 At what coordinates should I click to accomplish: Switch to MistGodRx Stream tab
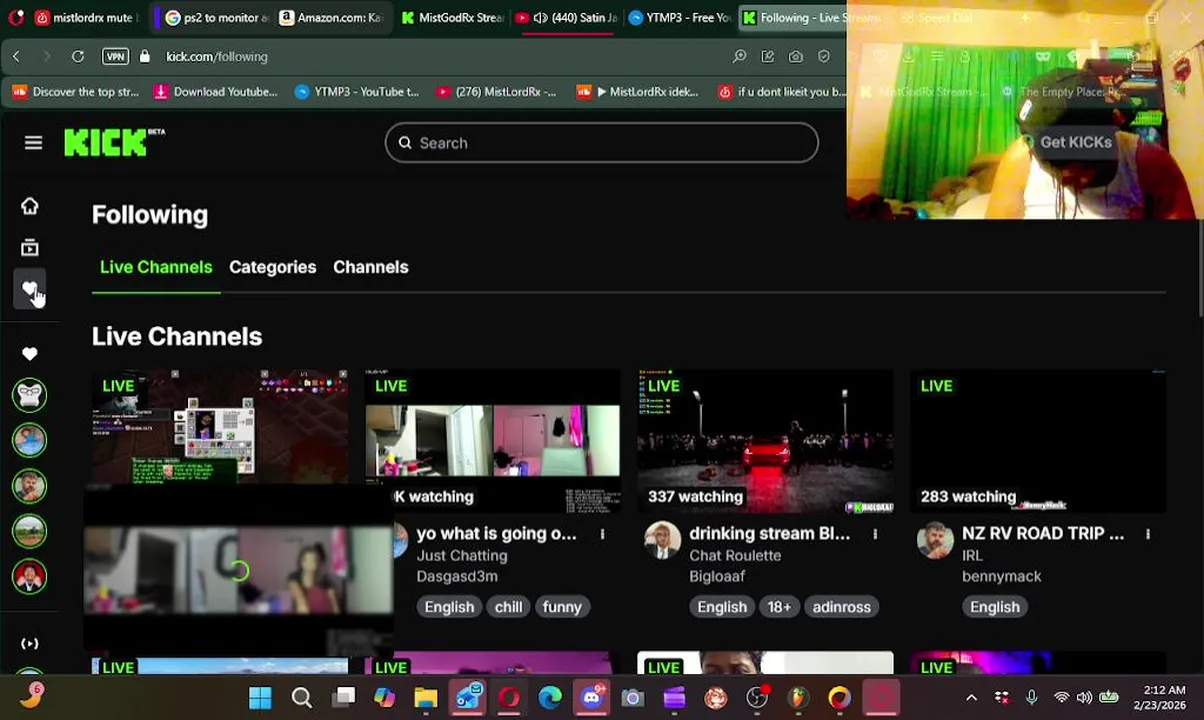[x=452, y=18]
